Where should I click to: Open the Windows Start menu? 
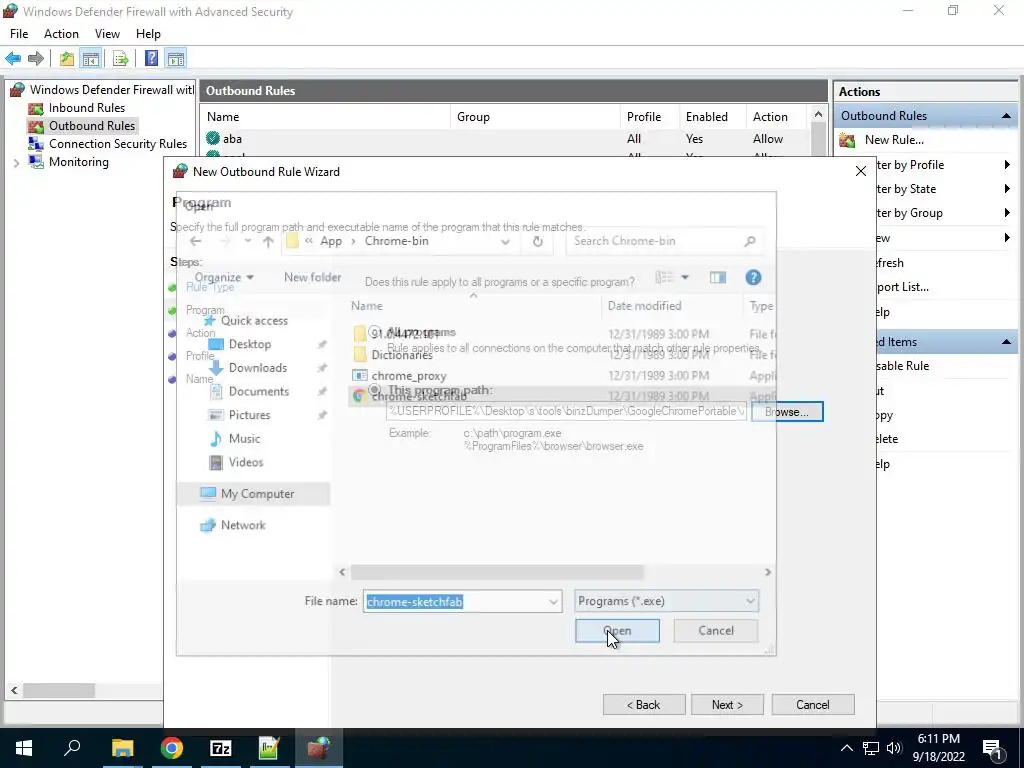(x=24, y=748)
